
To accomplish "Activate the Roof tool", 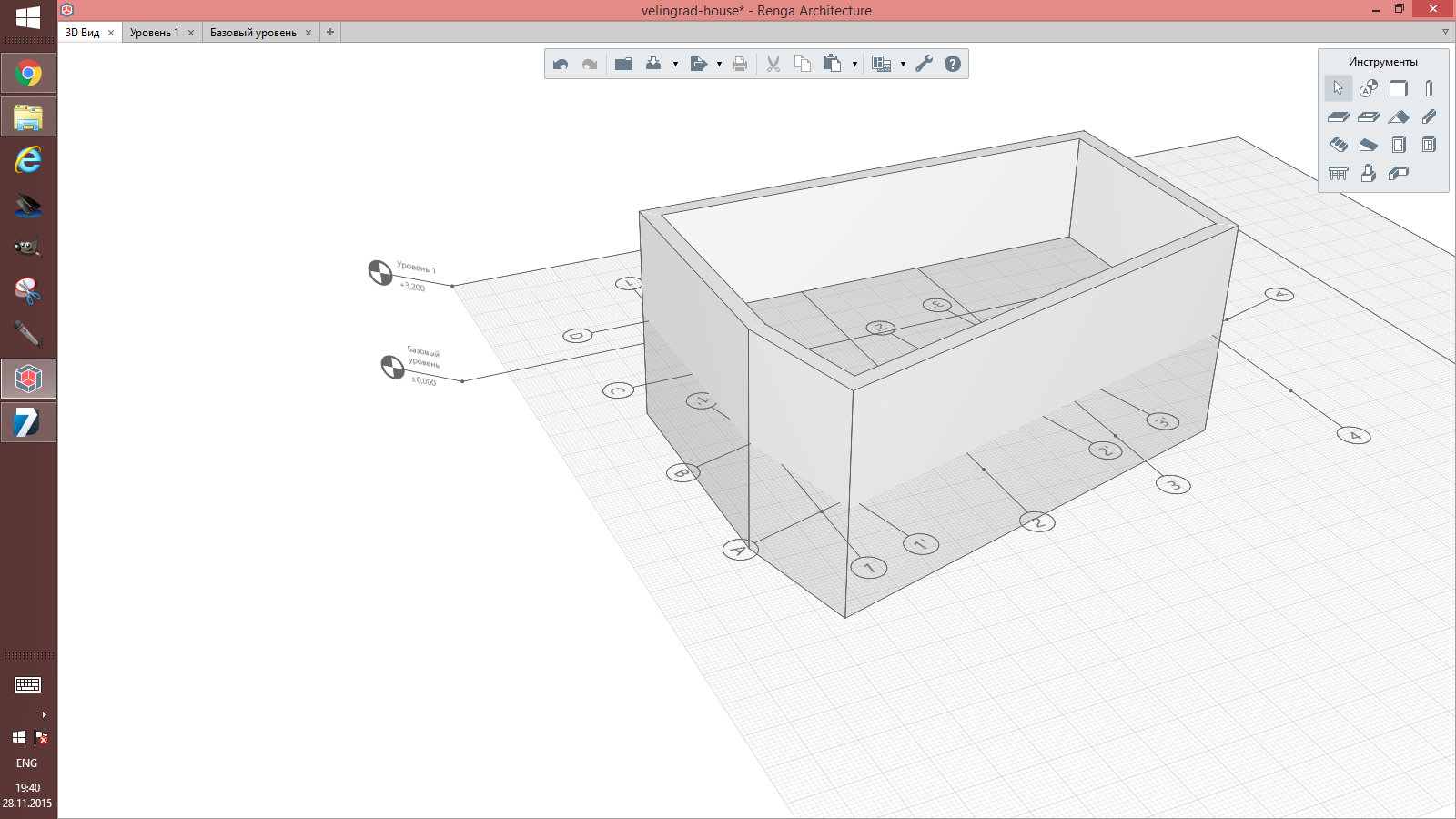I will (1399, 116).
